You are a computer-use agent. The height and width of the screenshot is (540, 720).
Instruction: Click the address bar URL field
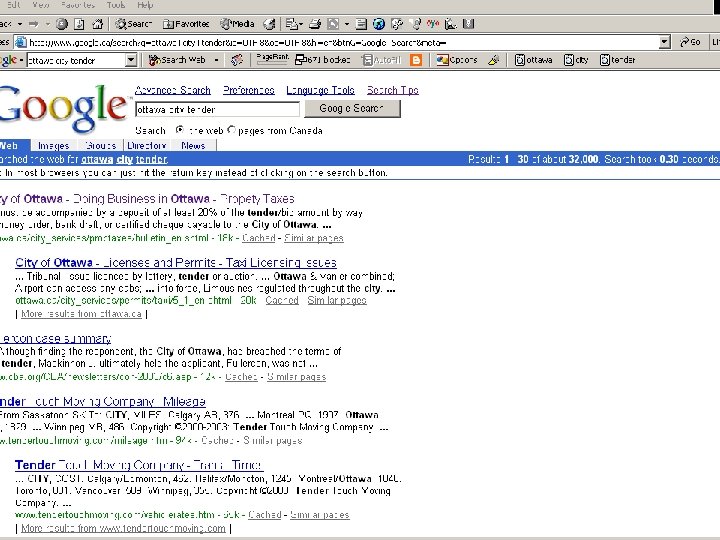tap(343, 43)
